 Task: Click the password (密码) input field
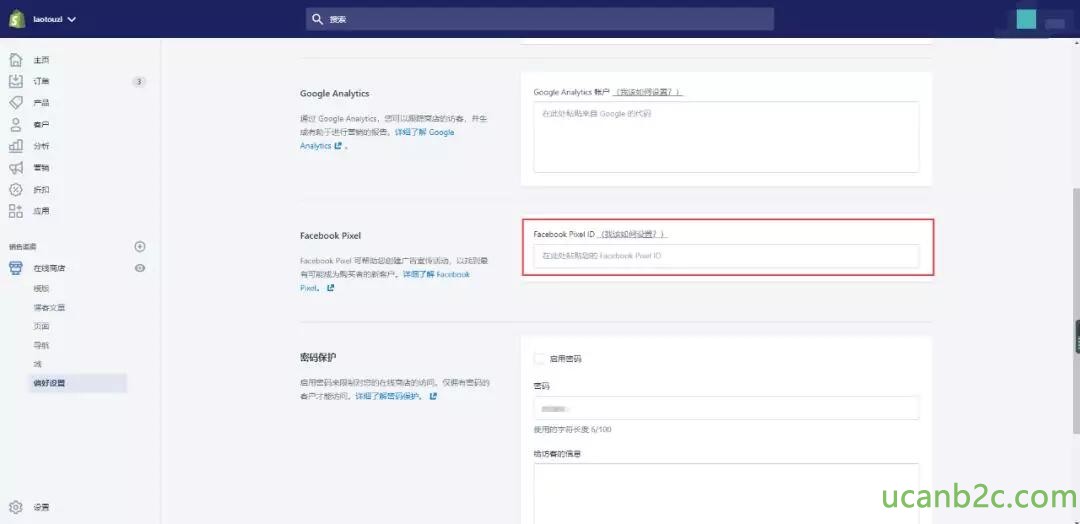[x=726, y=408]
